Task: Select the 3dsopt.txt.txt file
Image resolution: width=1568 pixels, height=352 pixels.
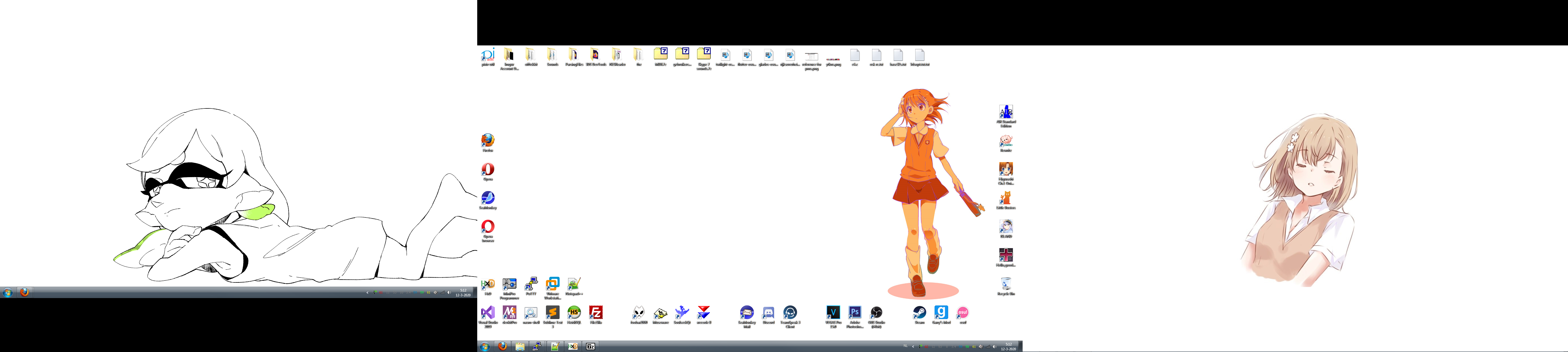Action: 920,57
